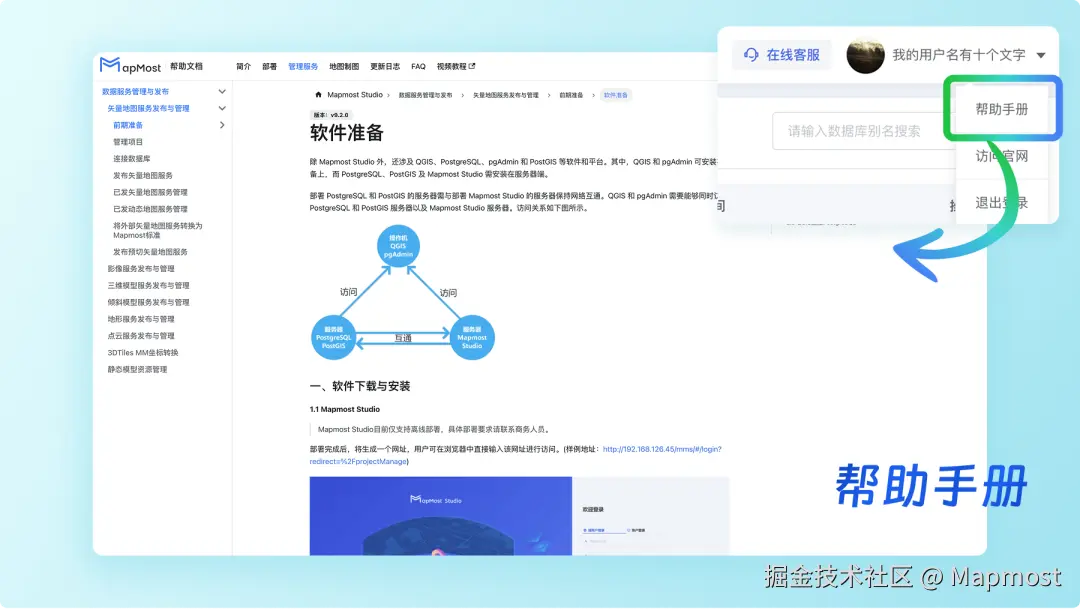Click the 软件准备 page heading
1080x610 pixels.
(346, 133)
